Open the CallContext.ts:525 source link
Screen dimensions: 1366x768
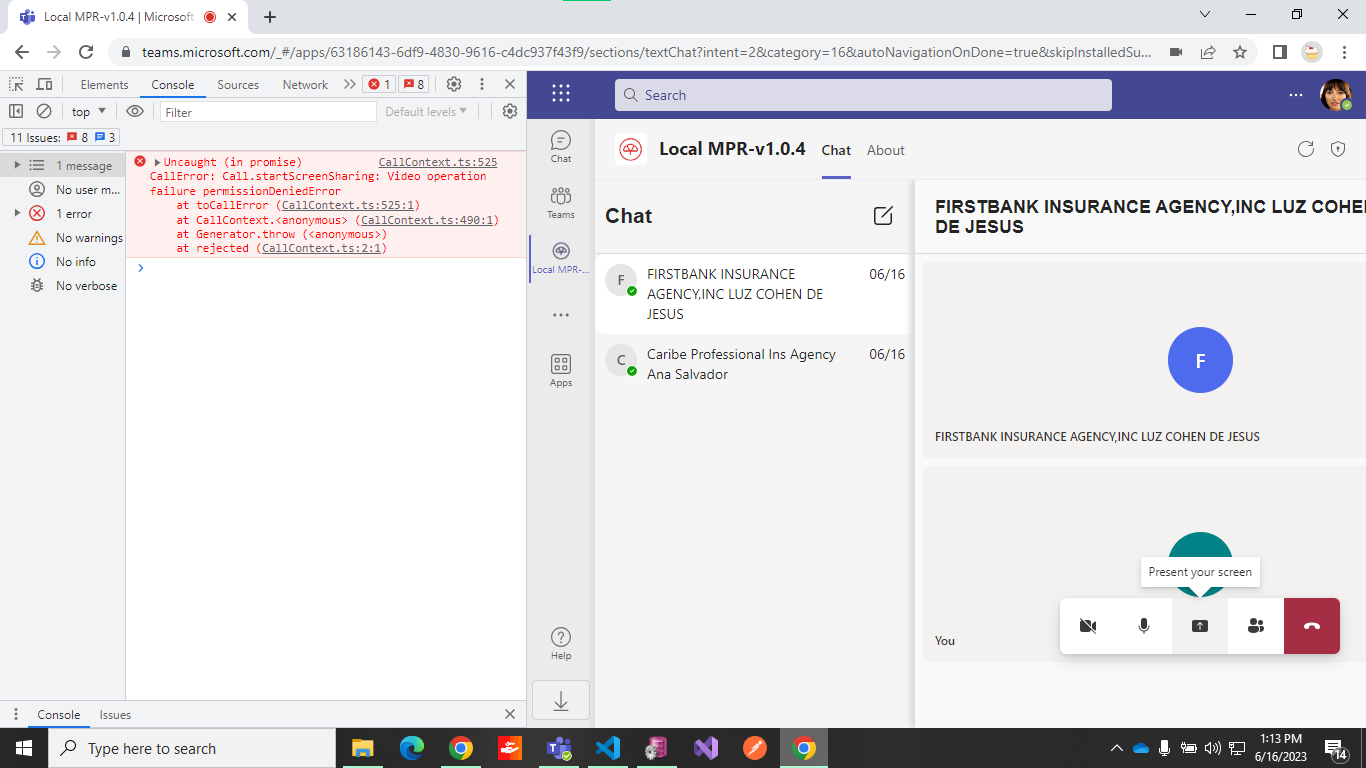[x=438, y=161]
